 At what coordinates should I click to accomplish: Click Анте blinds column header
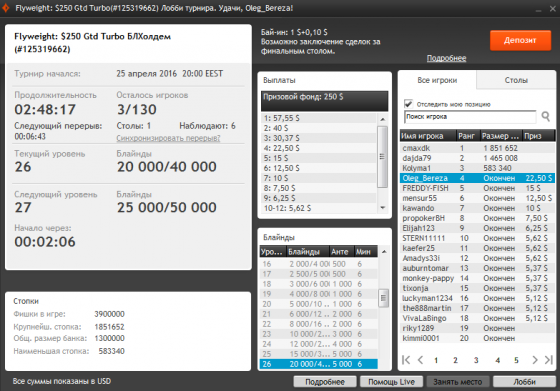coord(341,252)
